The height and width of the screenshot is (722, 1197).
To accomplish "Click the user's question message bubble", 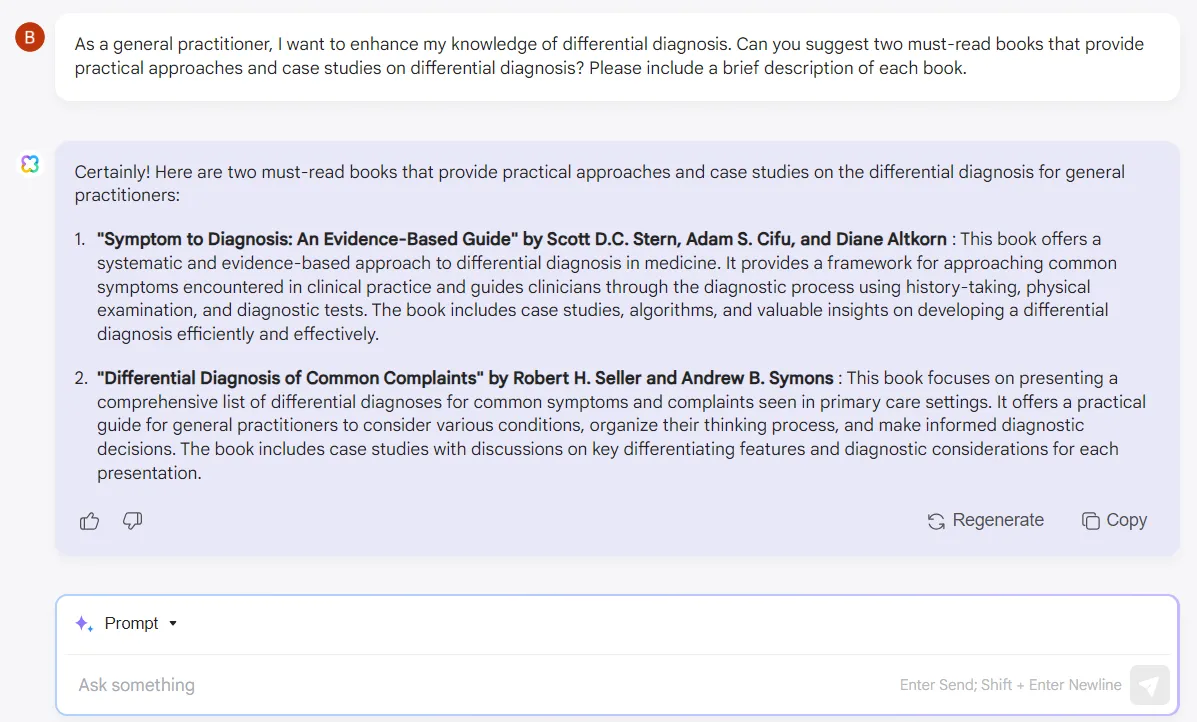I will point(618,56).
